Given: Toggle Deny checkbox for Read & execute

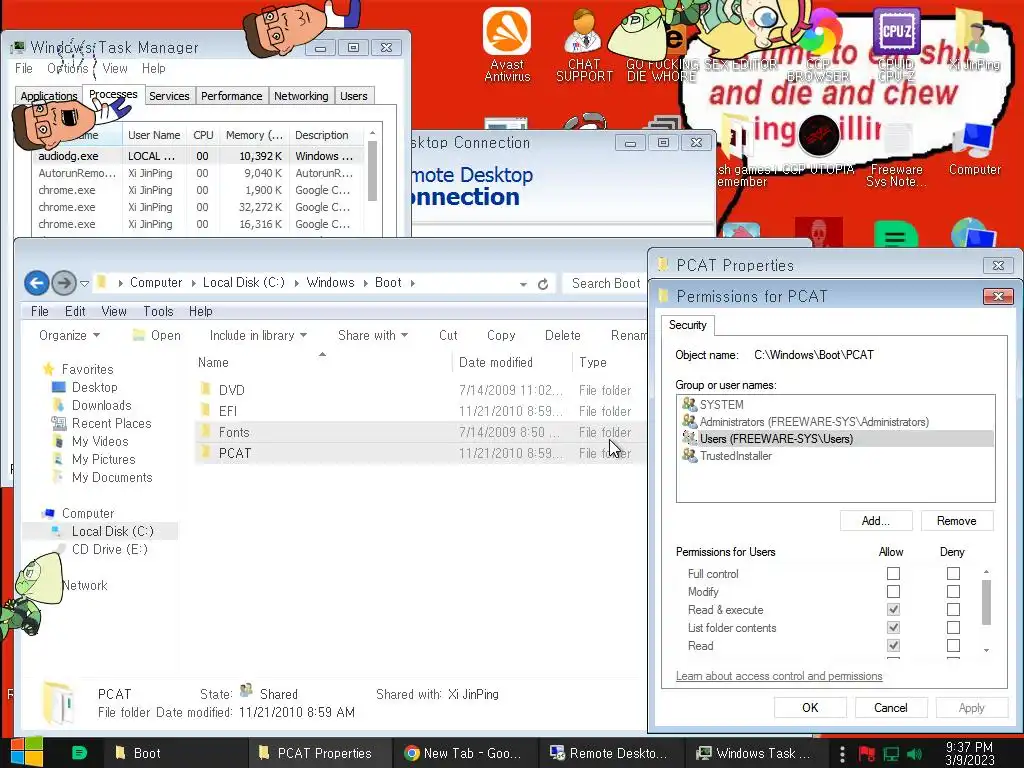Looking at the screenshot, I should (953, 609).
